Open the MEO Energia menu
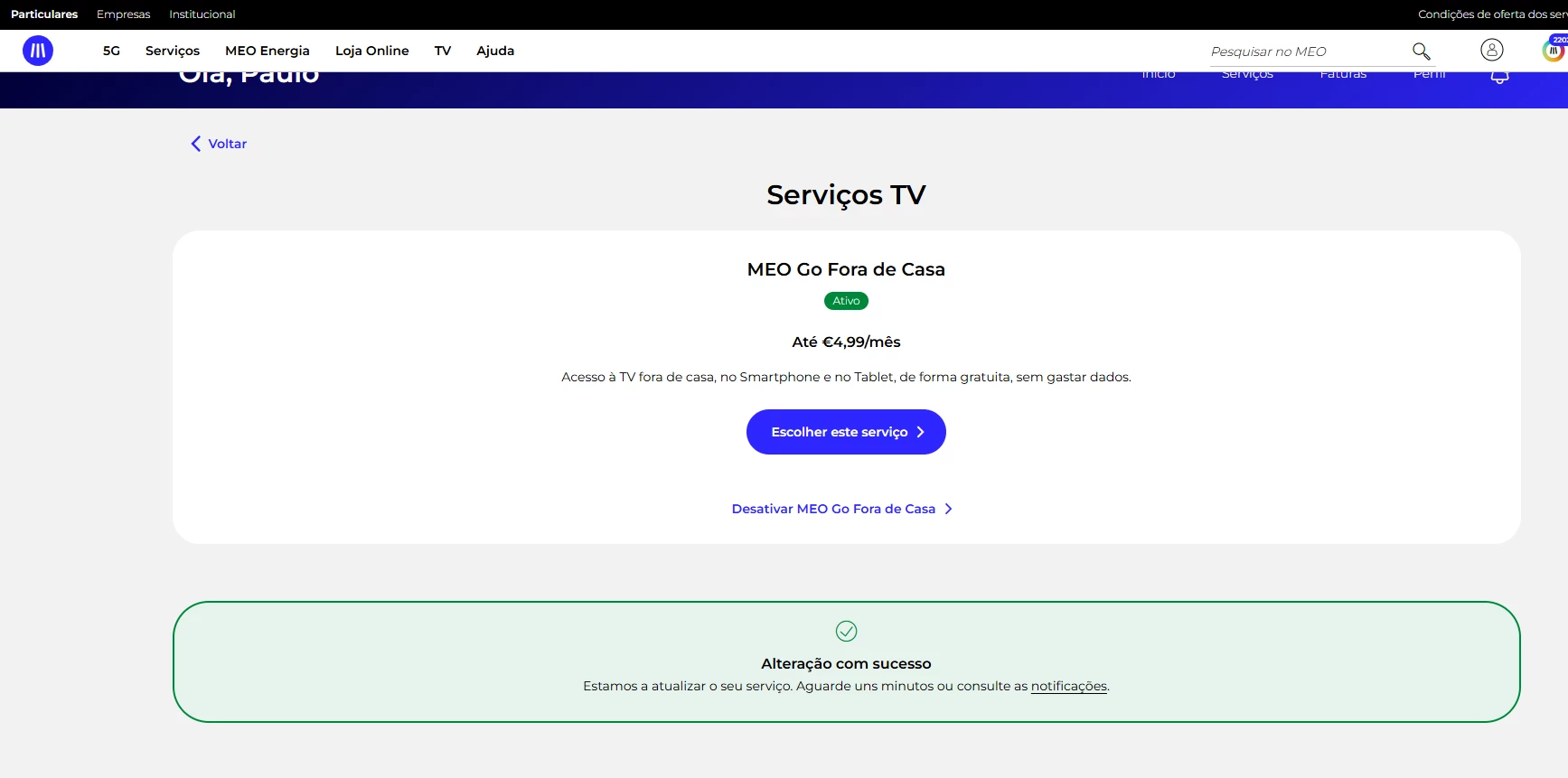This screenshot has width=1568, height=778. [268, 51]
